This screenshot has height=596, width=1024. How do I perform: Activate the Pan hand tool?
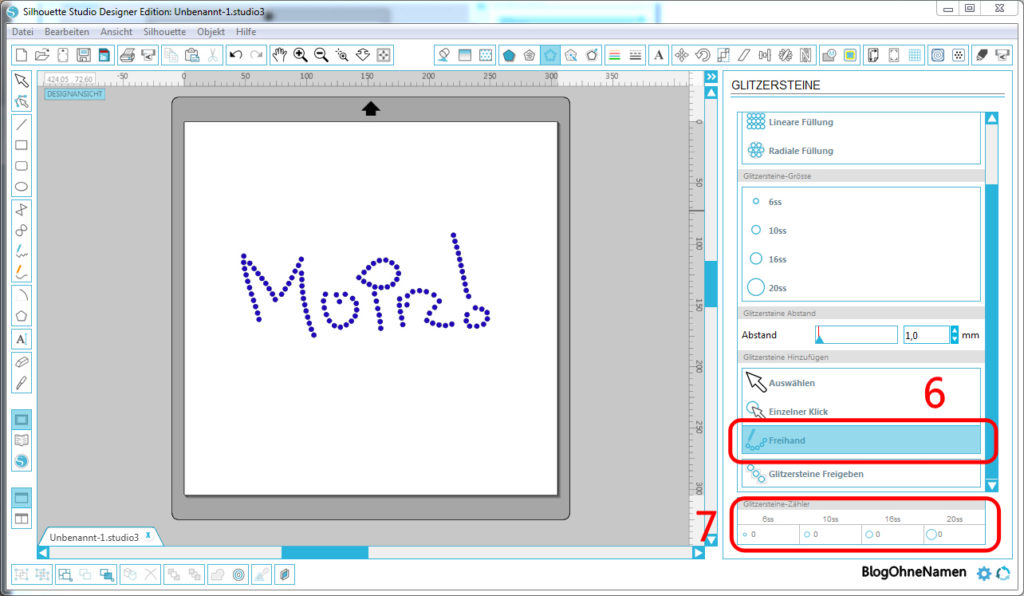tap(279, 55)
